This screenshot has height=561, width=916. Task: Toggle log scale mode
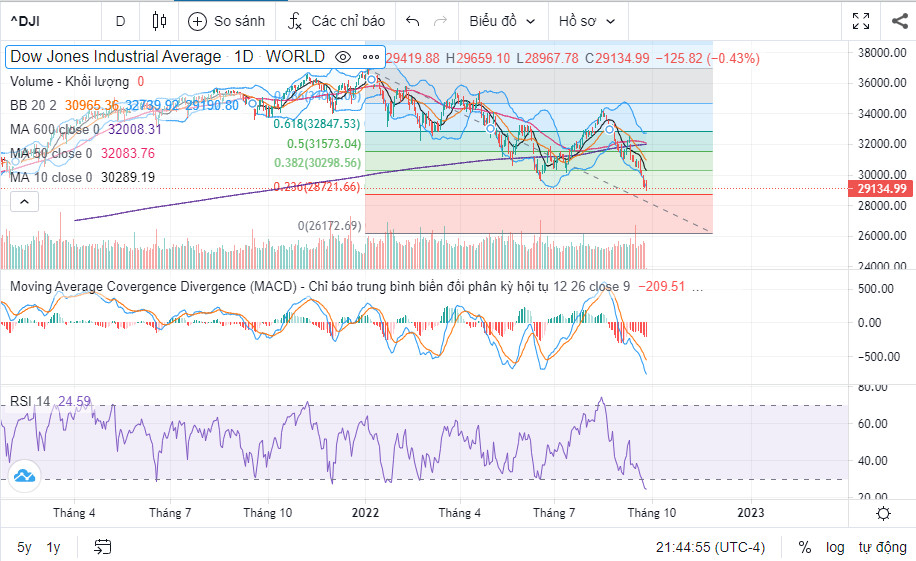coord(835,547)
